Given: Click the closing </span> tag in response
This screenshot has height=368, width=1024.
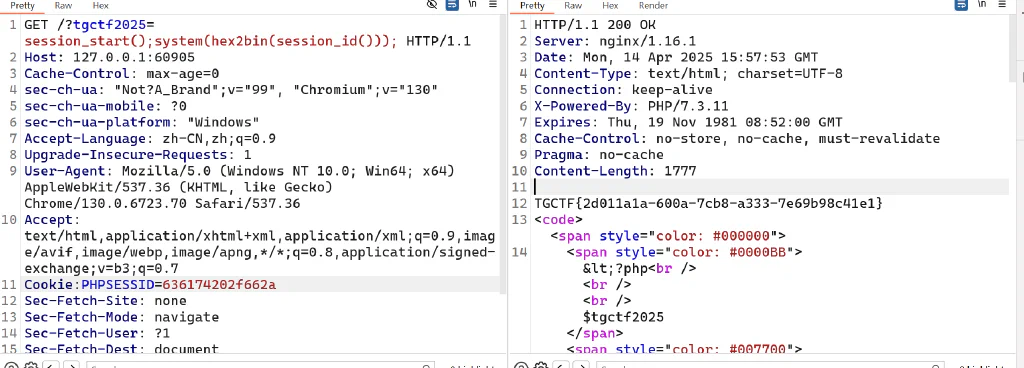Looking at the screenshot, I should [595, 333].
